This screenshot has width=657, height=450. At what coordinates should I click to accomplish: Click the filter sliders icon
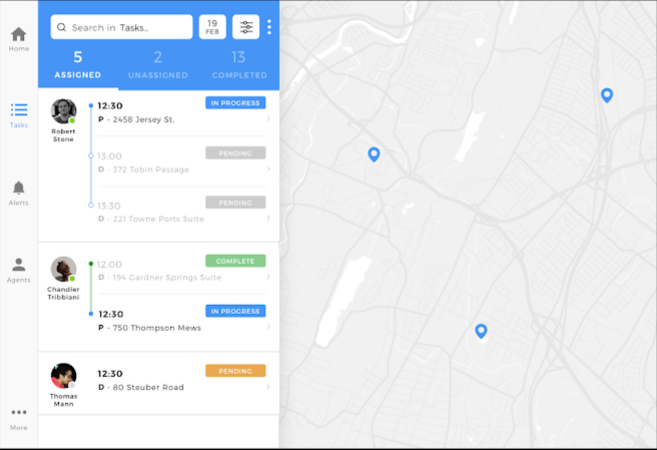point(246,27)
